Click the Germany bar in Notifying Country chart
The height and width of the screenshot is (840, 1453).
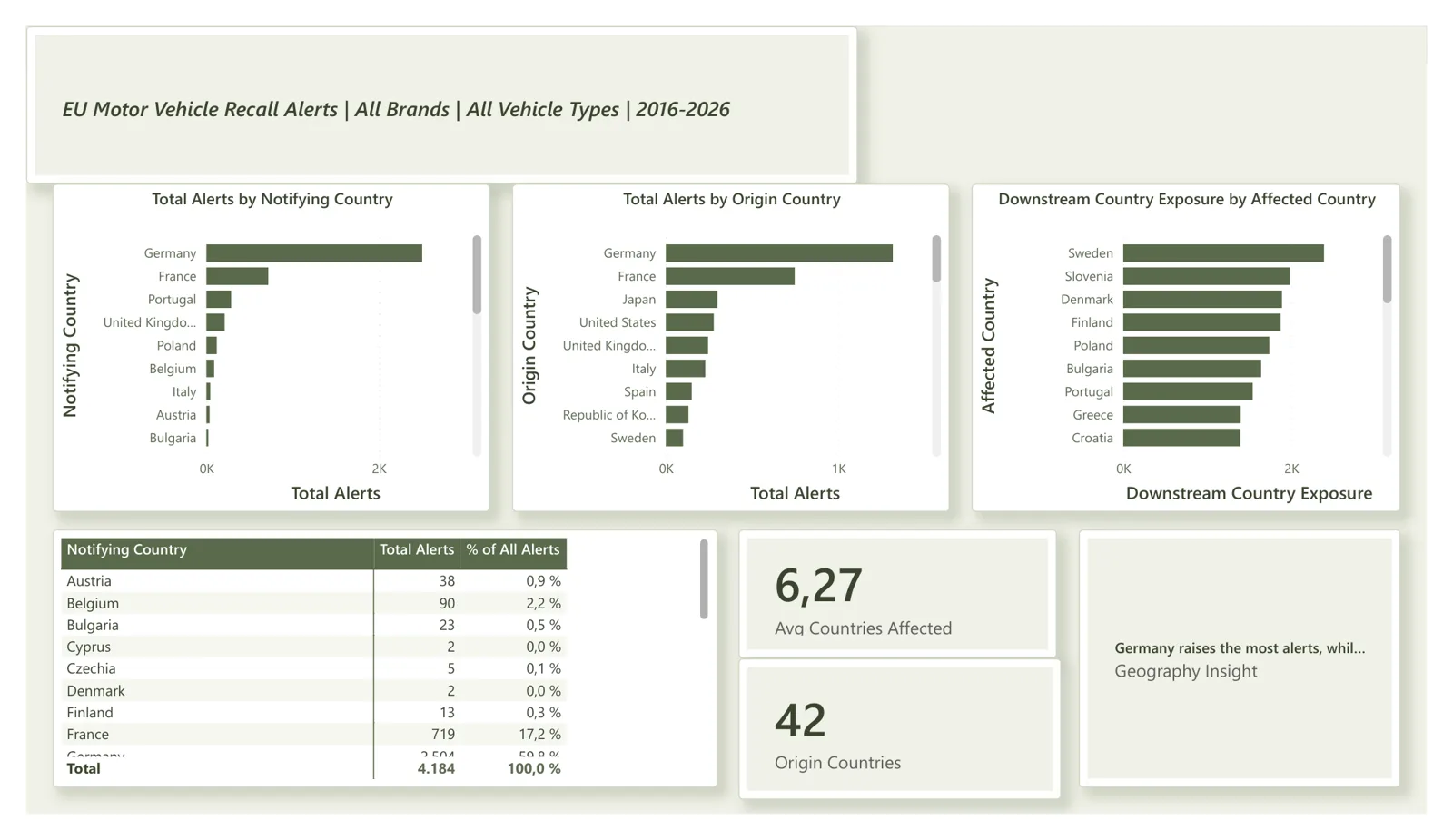point(314,253)
